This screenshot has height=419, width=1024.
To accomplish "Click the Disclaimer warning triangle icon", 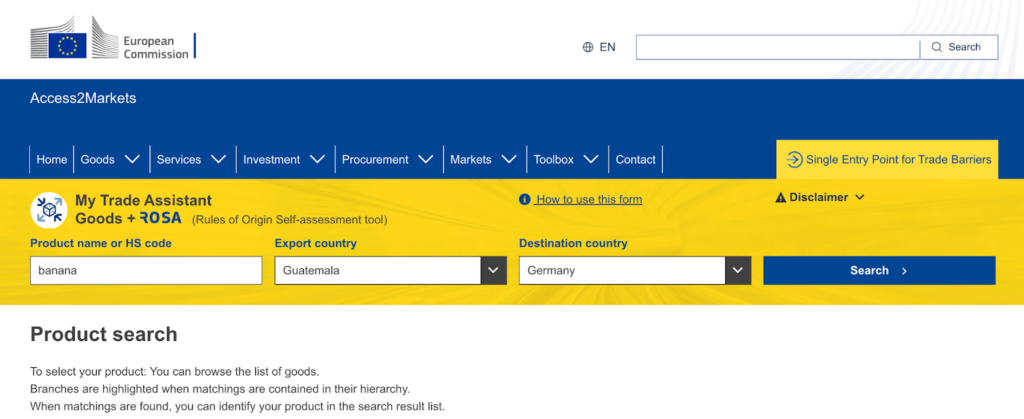I will [781, 198].
